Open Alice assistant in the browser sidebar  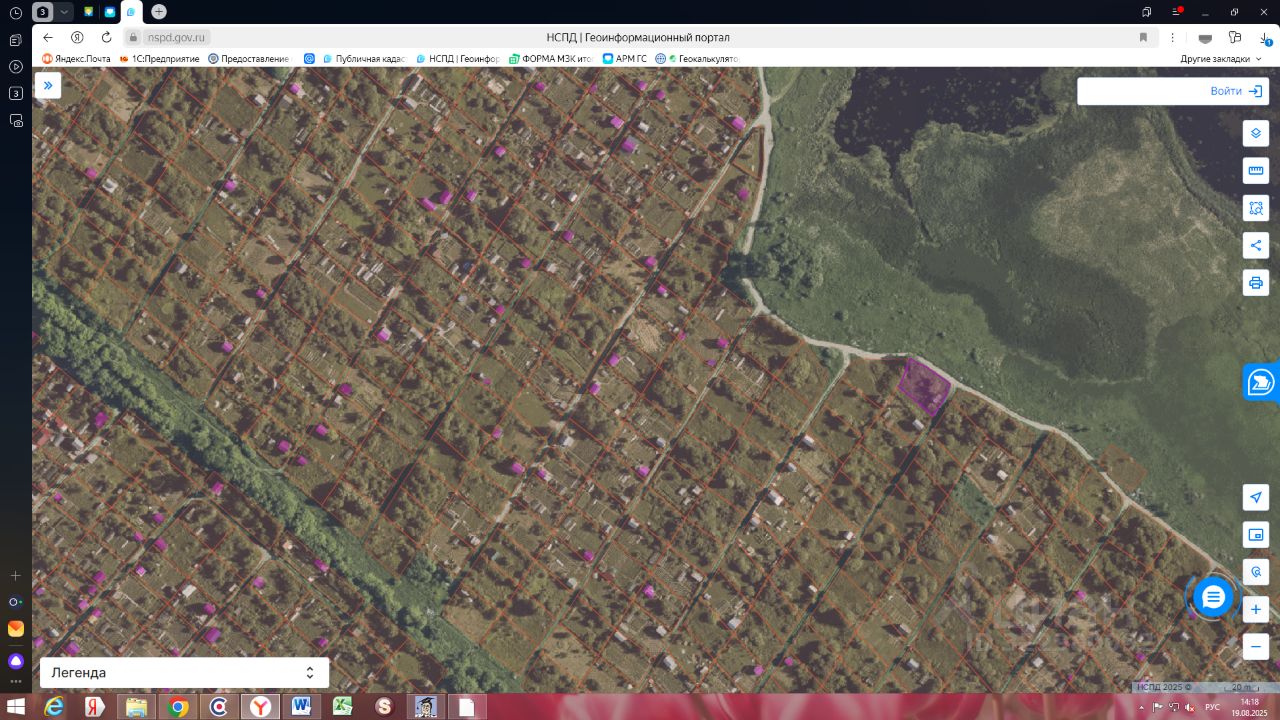16,661
